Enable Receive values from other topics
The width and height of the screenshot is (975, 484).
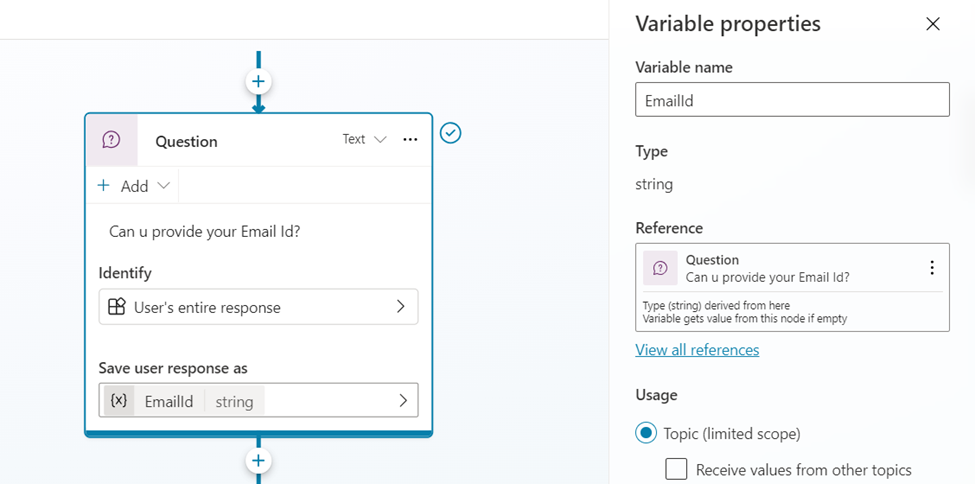pyautogui.click(x=676, y=469)
